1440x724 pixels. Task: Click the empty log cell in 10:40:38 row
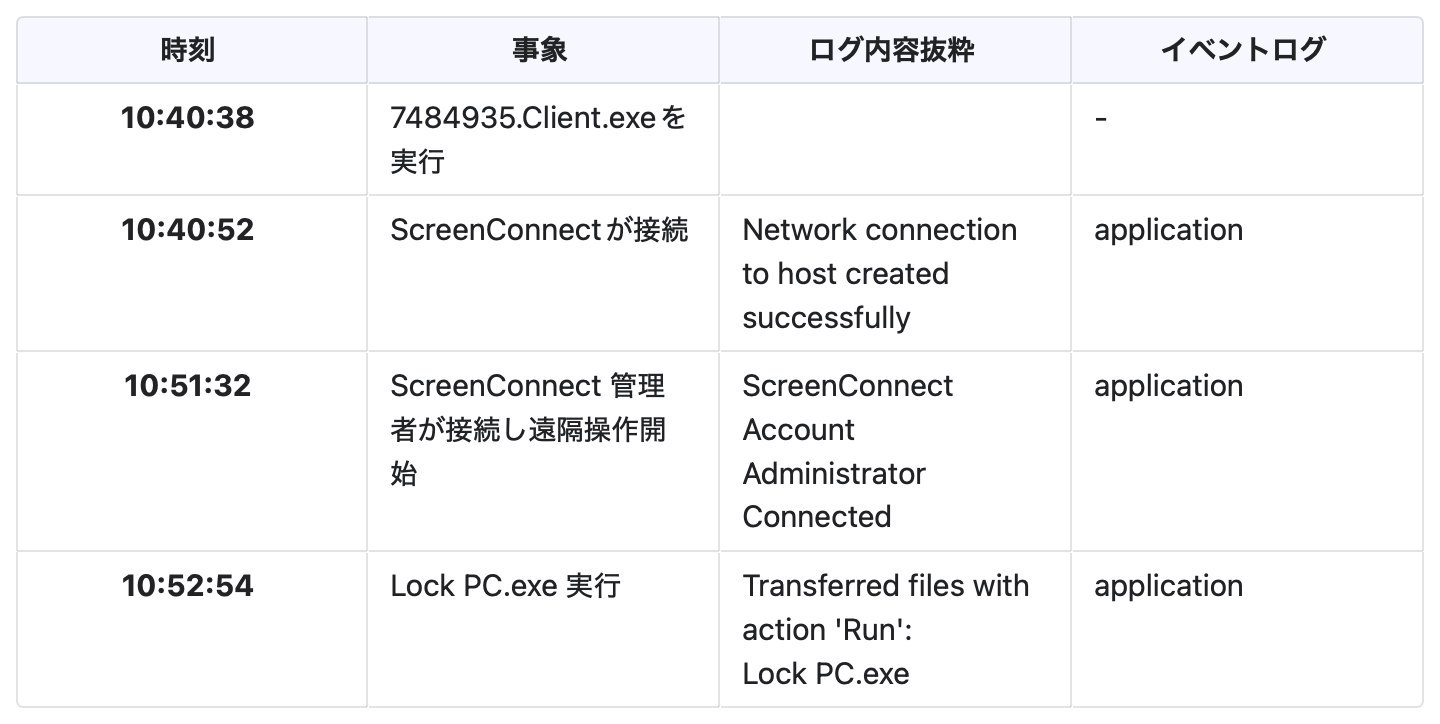(x=894, y=140)
